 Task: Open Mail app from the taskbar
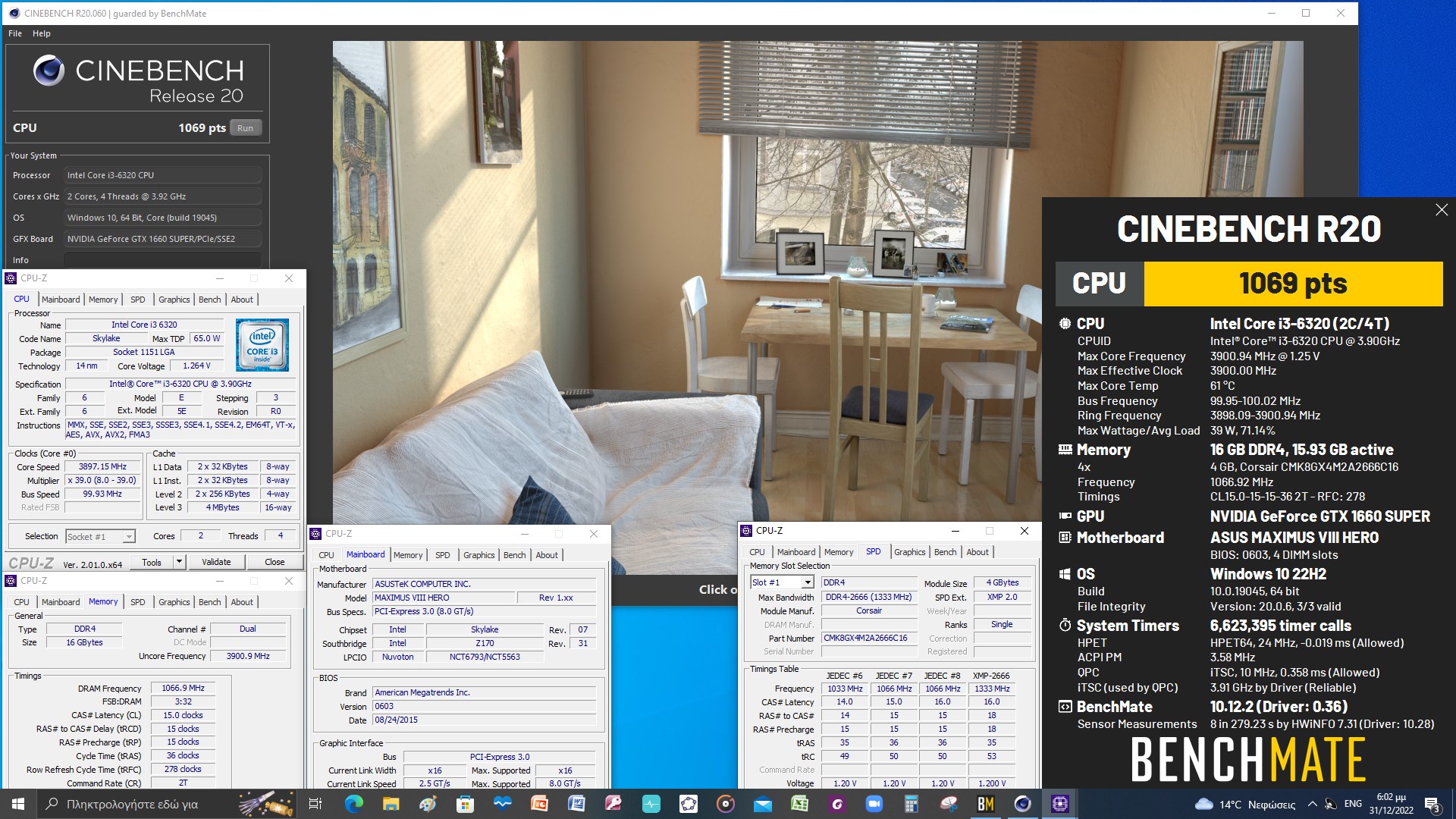[x=762, y=804]
